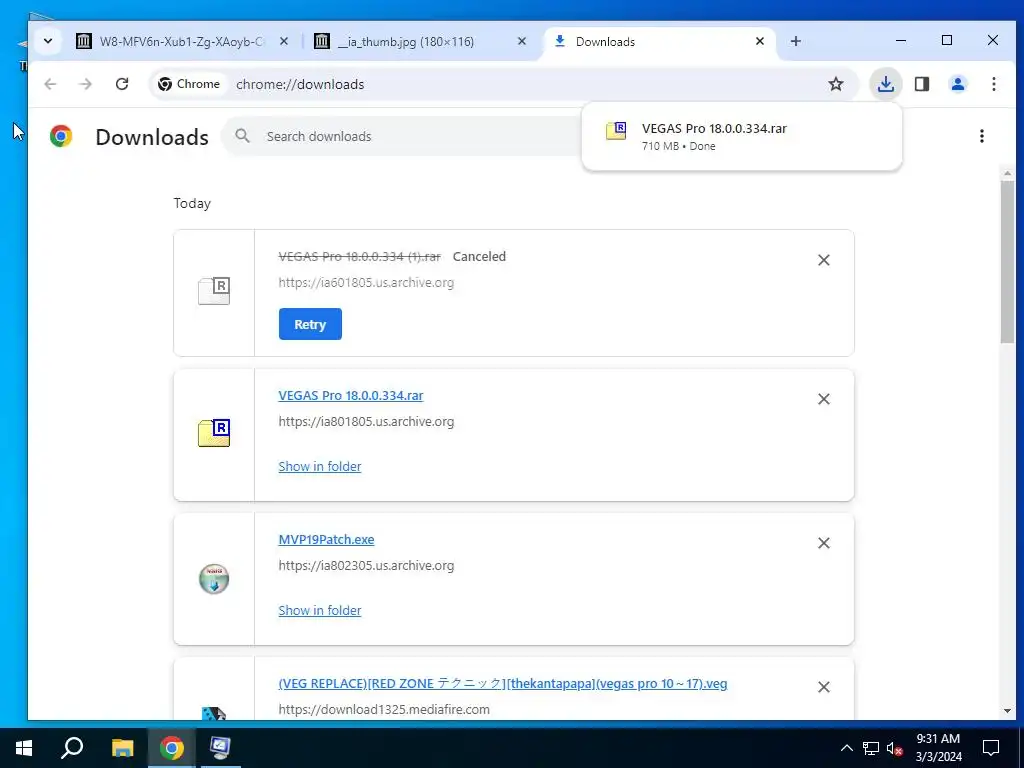The image size is (1024, 768).
Task: Remove VEGAS Pro 18.0.0.334.rar from list
Action: point(824,399)
